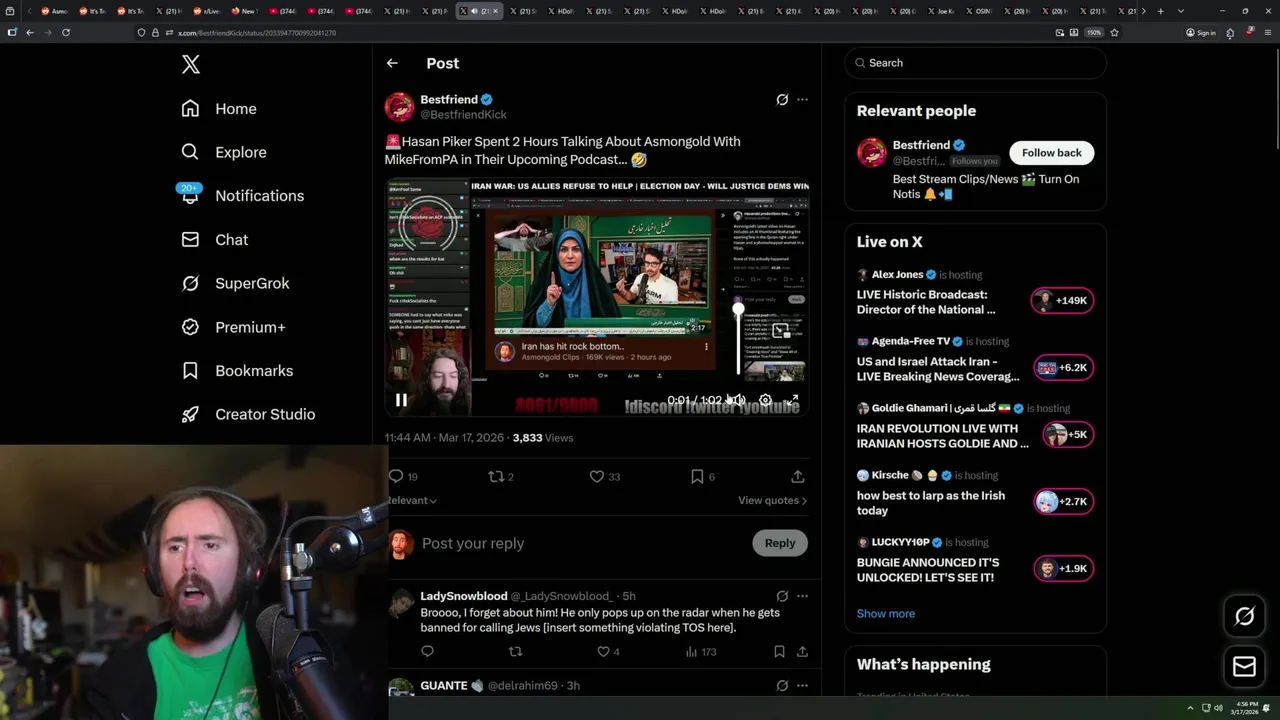The height and width of the screenshot is (720, 1280).
Task: Open View quotes link
Action: pos(772,500)
